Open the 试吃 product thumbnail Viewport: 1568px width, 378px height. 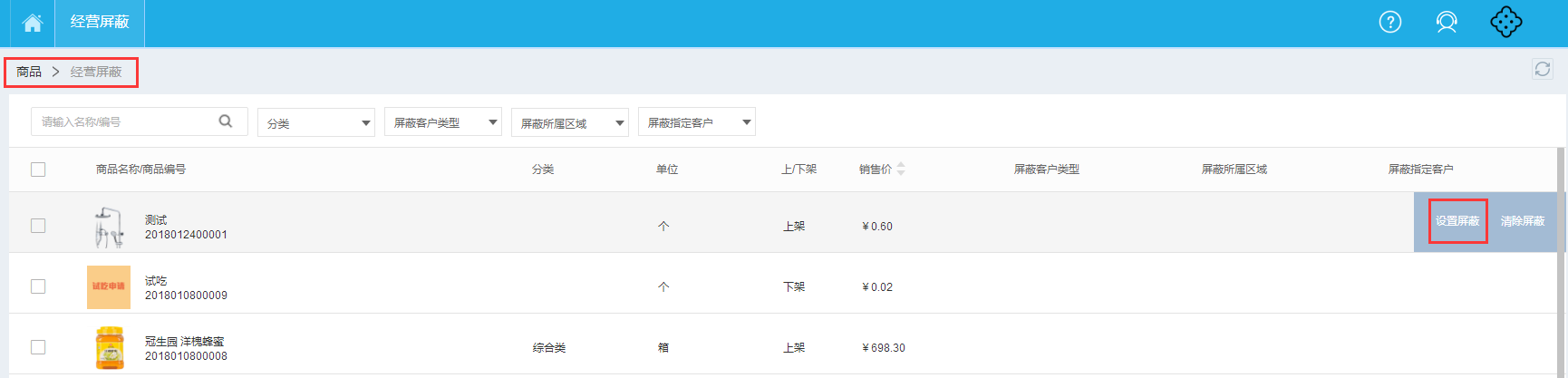point(109,287)
